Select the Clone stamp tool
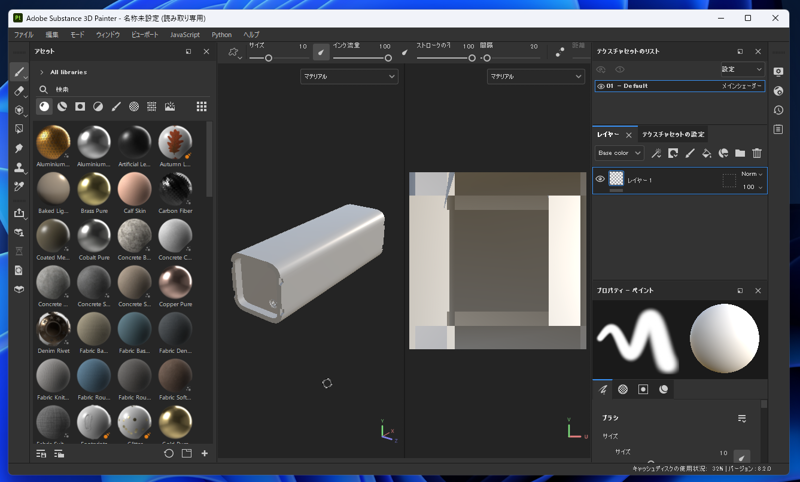This screenshot has height=482, width=800. click(19, 167)
